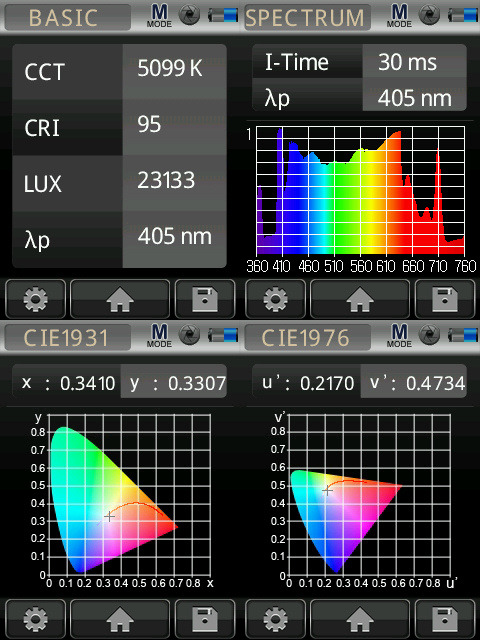Open settings gear in the SPECTRUM panel
The width and height of the screenshot is (480, 640).
(276, 299)
